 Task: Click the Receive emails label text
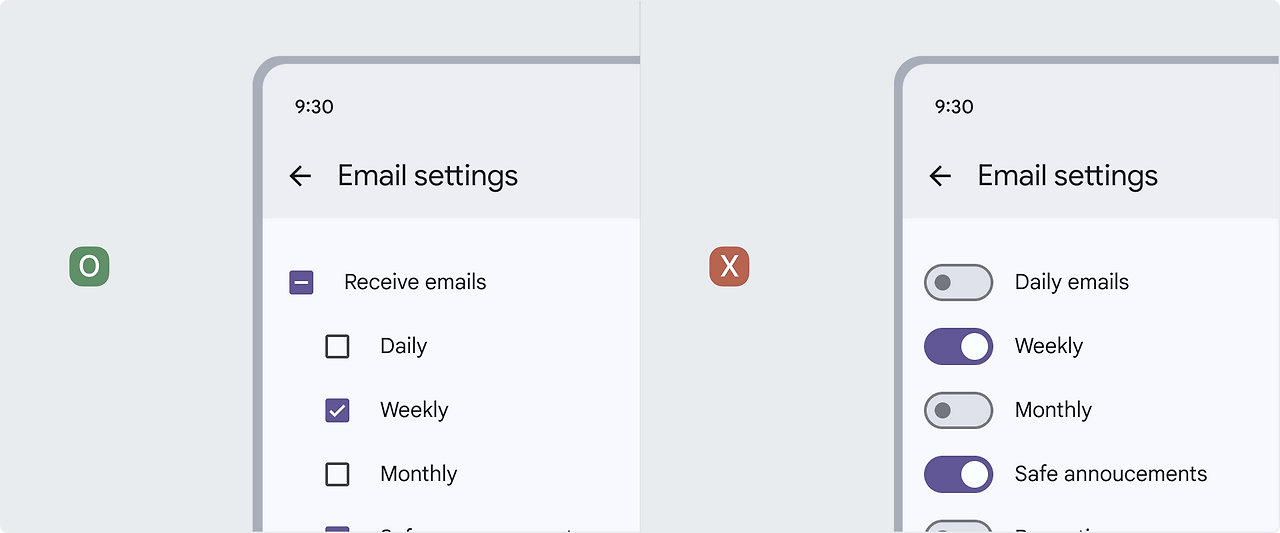(415, 282)
